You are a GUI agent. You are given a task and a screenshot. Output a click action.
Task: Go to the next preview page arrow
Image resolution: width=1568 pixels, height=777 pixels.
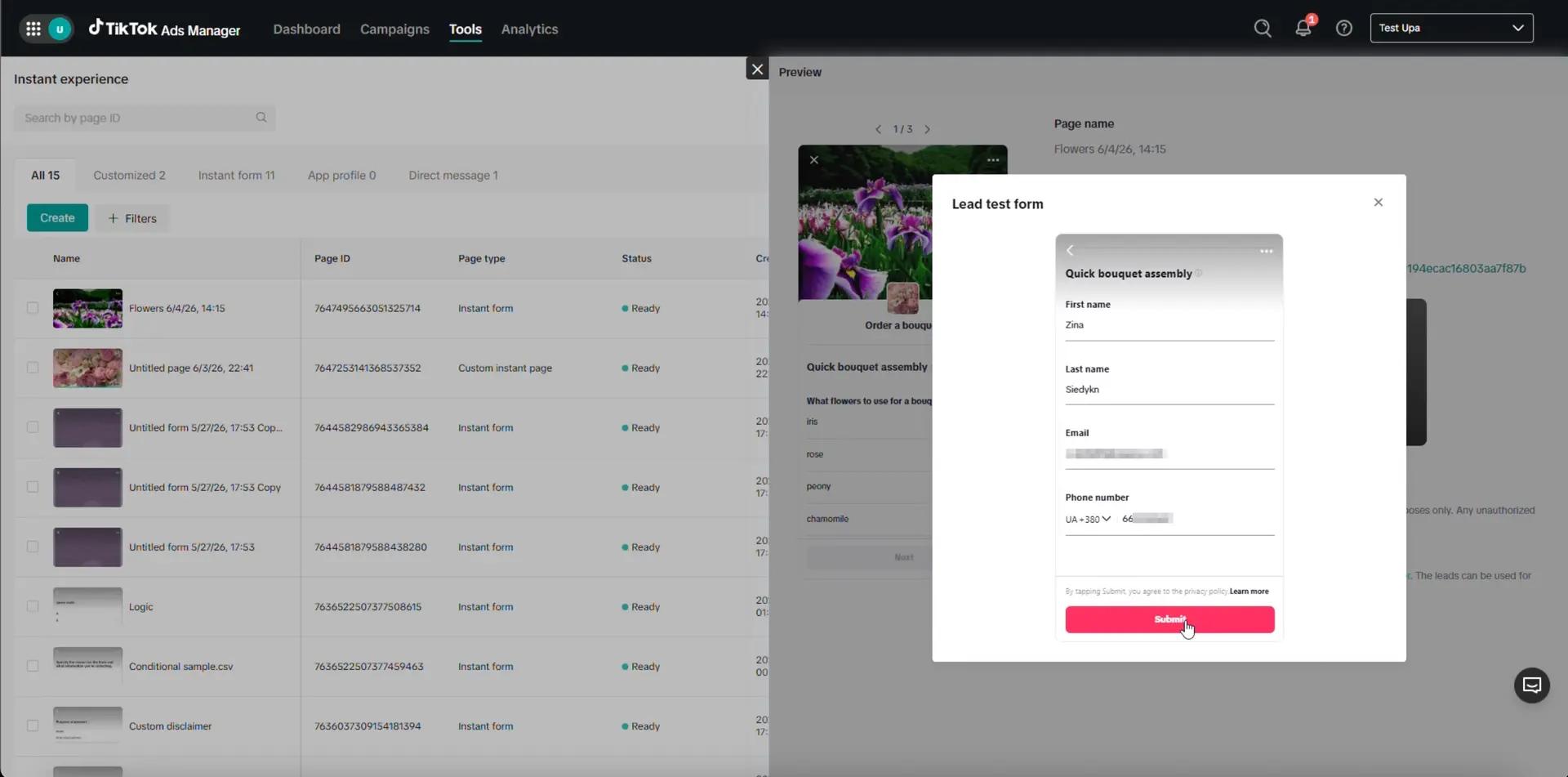(927, 129)
